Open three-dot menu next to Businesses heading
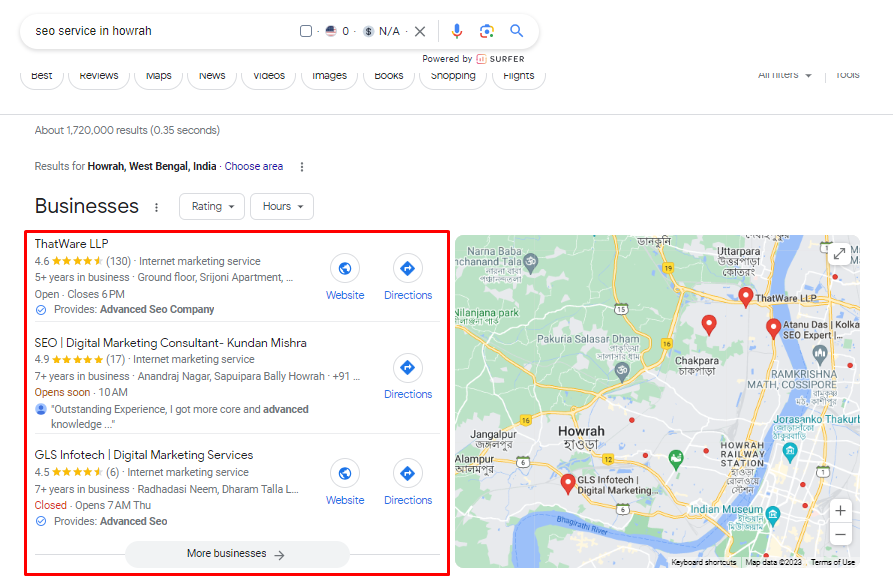Image resolution: width=893 pixels, height=587 pixels. click(156, 207)
